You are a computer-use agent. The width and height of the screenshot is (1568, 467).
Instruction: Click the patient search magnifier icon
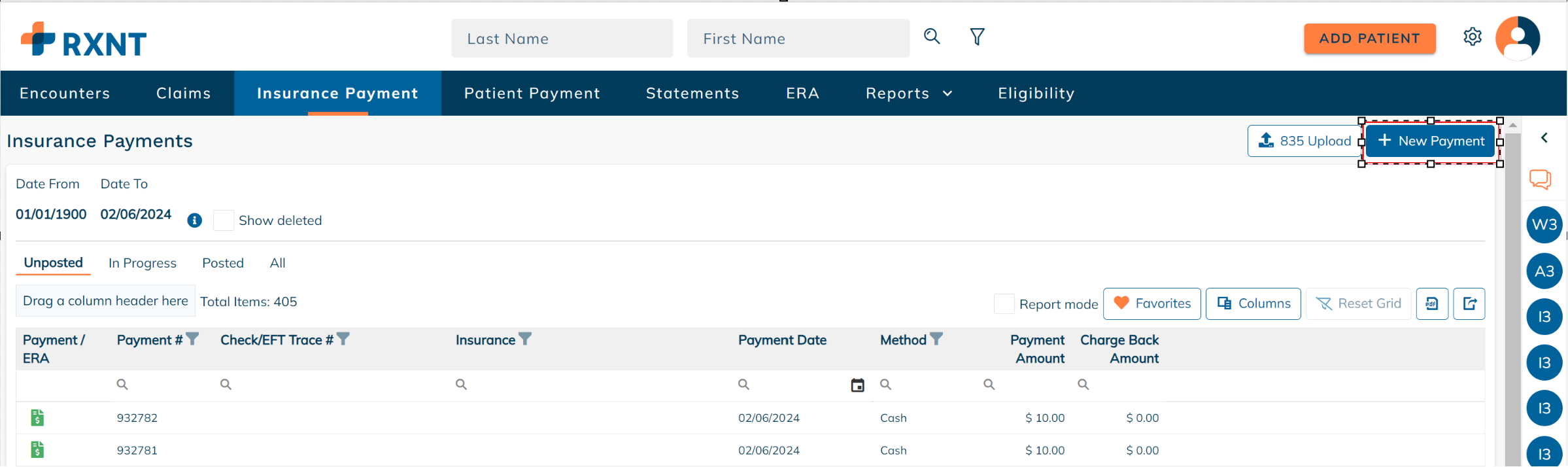coord(932,37)
